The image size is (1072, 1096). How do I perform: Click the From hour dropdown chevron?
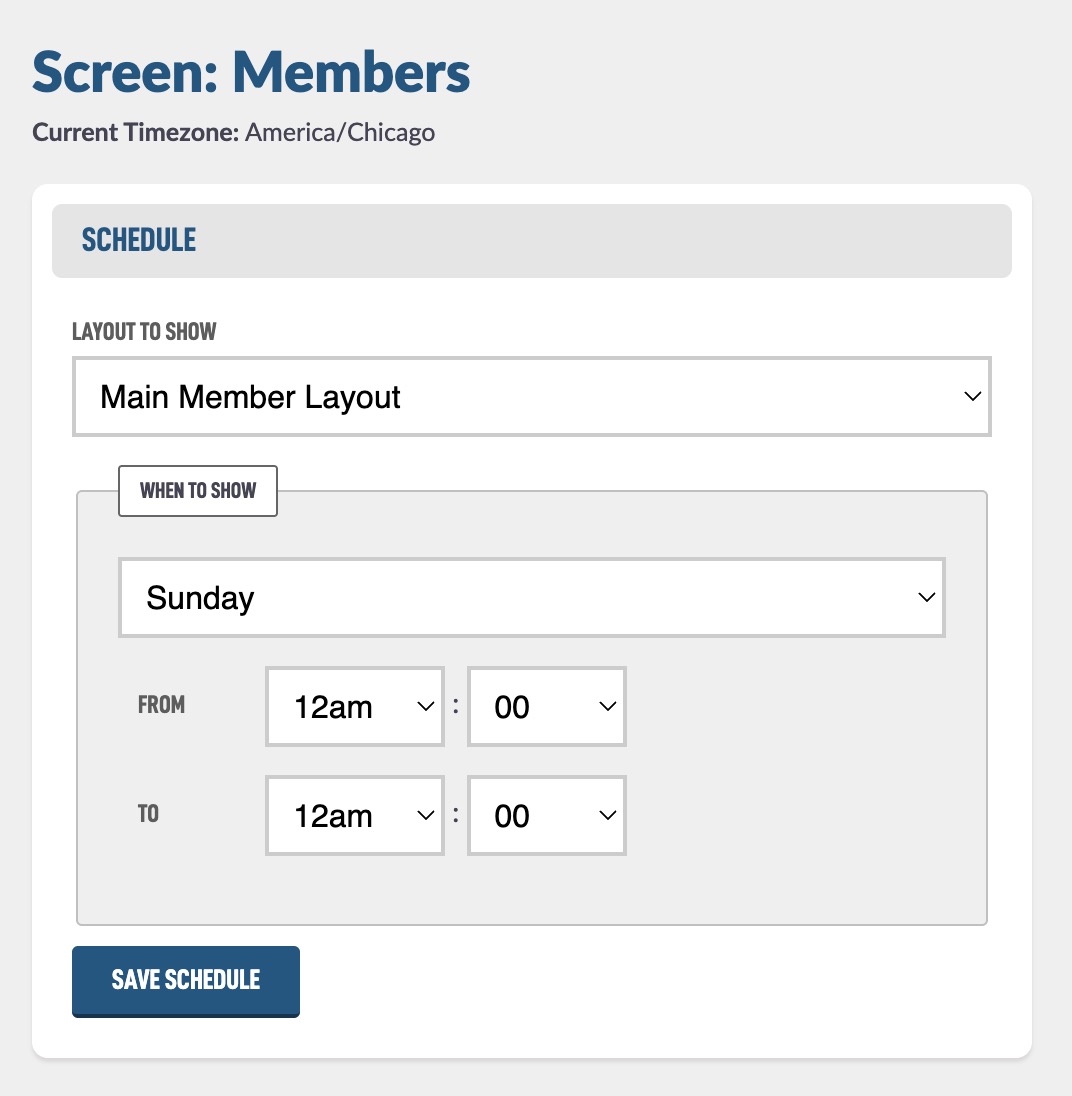(x=426, y=707)
